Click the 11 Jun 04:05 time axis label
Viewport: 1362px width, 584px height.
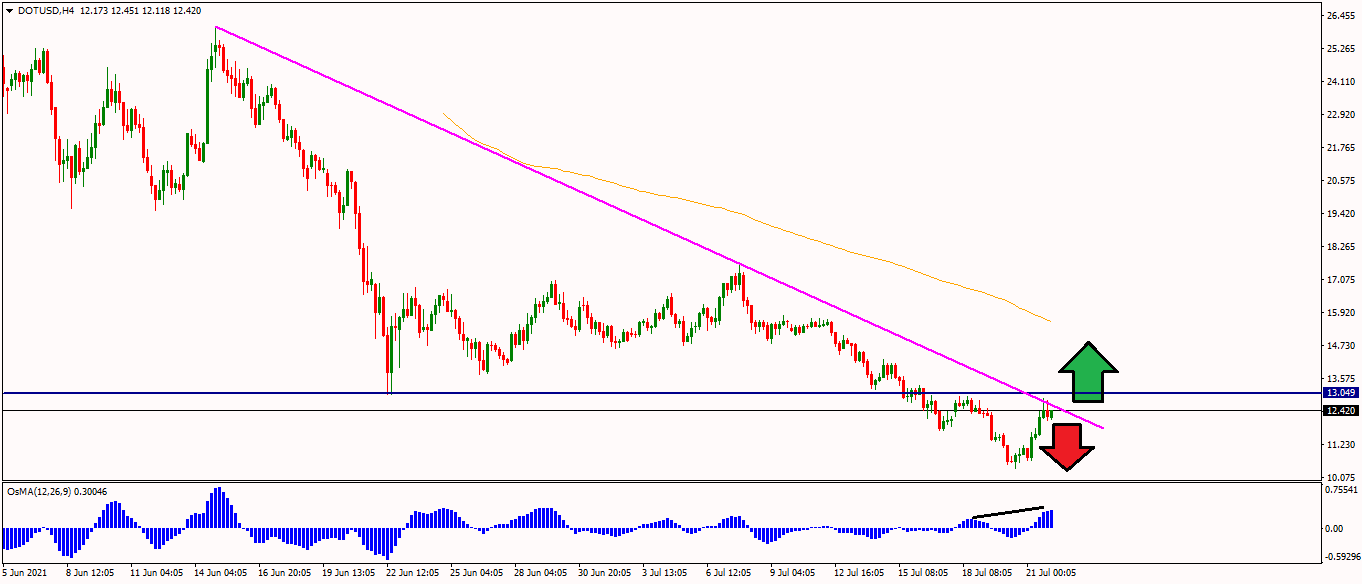click(x=157, y=574)
